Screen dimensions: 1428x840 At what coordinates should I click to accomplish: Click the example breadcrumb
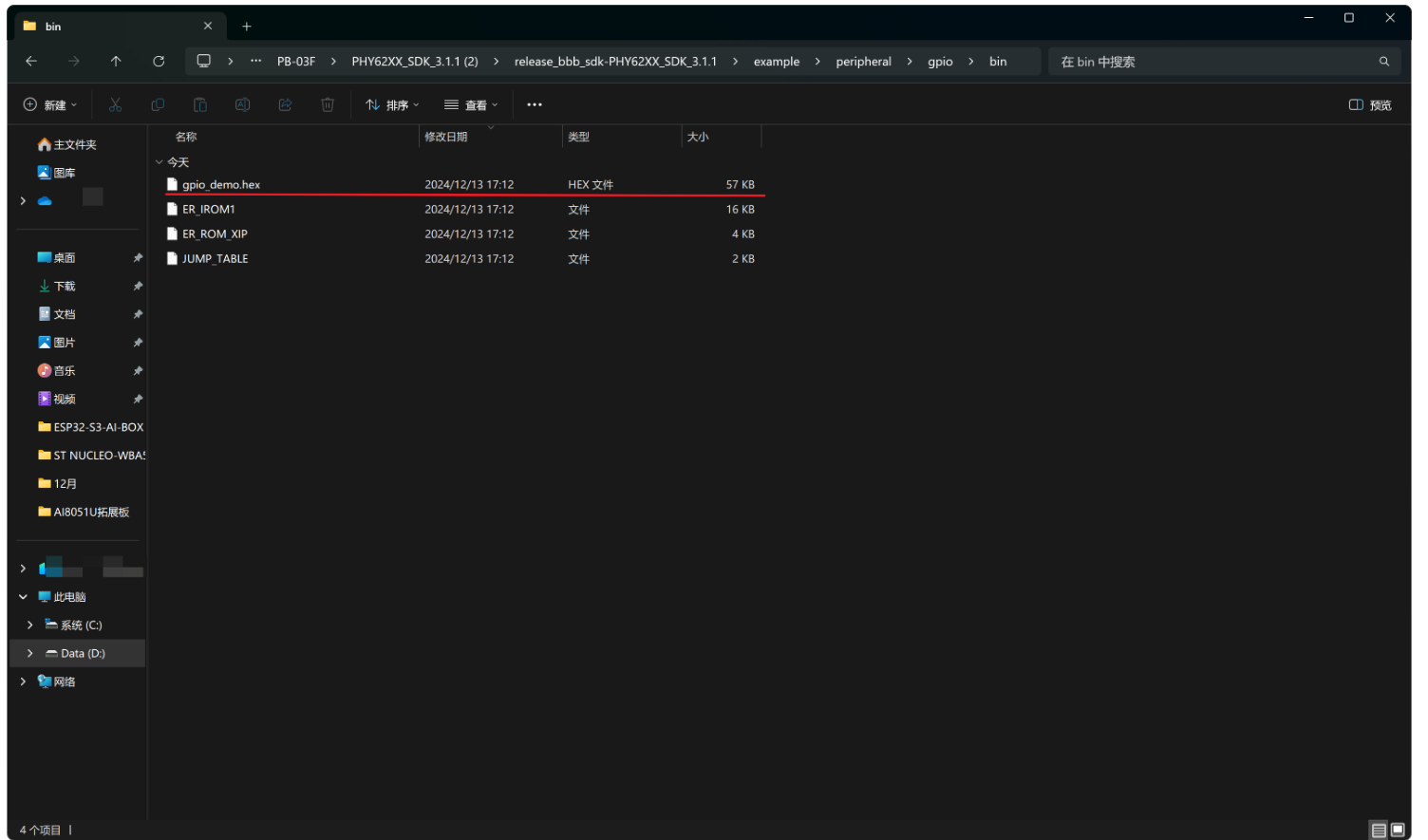[777, 61]
